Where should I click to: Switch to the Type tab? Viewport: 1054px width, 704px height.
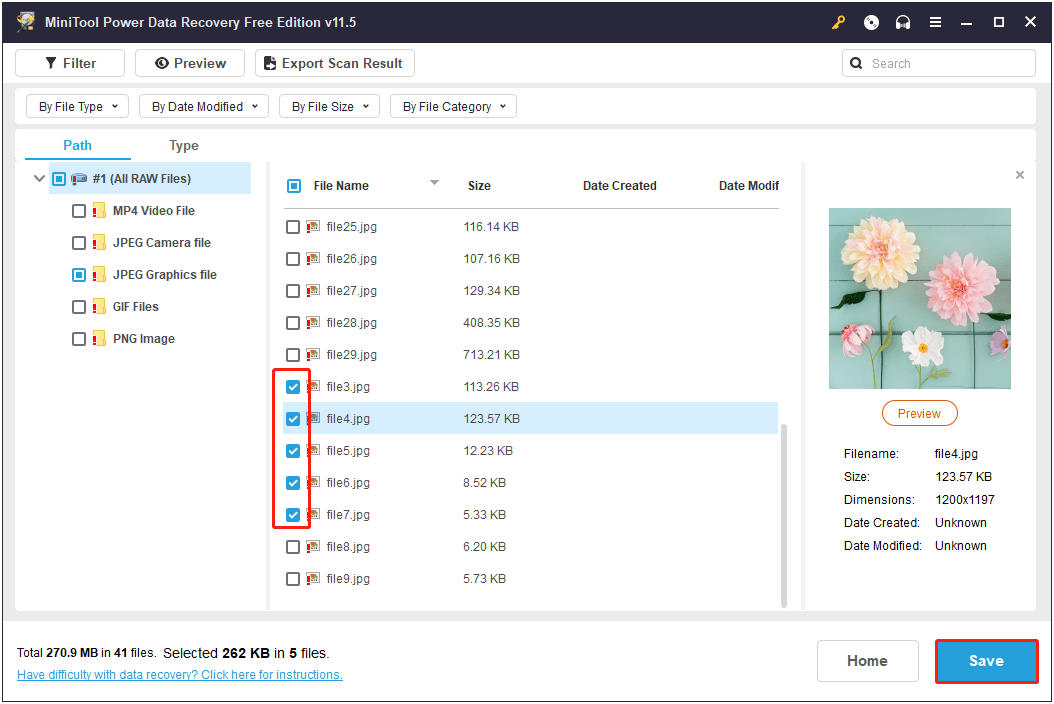click(183, 145)
